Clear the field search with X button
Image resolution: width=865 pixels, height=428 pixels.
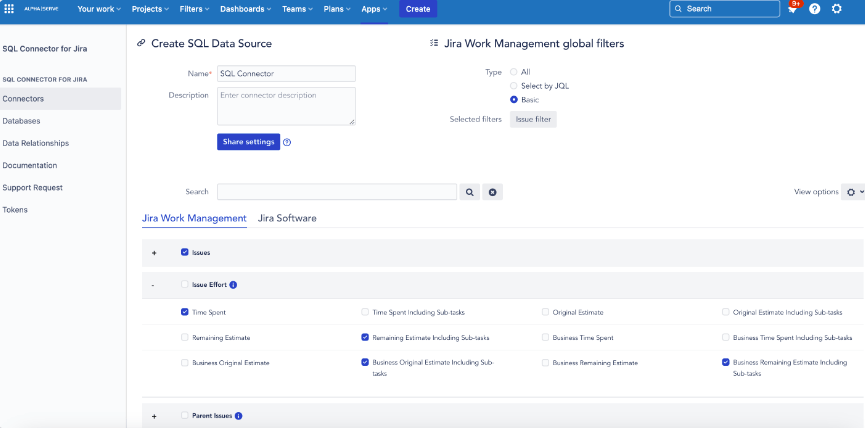click(493, 192)
